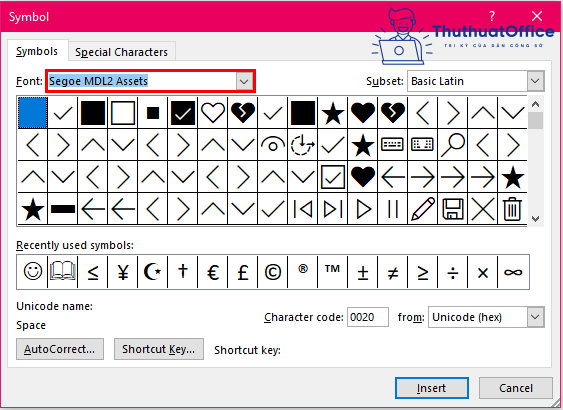Choose the dagger recent symbol

pos(183,272)
